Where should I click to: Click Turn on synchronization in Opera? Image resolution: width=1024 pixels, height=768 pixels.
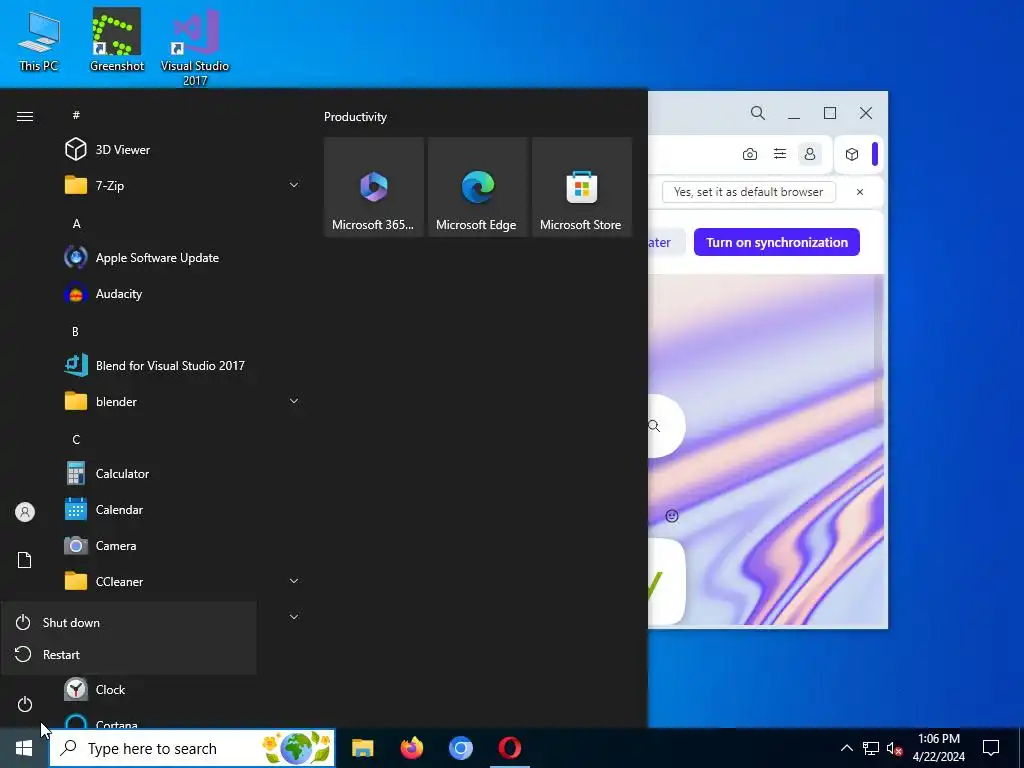(776, 242)
